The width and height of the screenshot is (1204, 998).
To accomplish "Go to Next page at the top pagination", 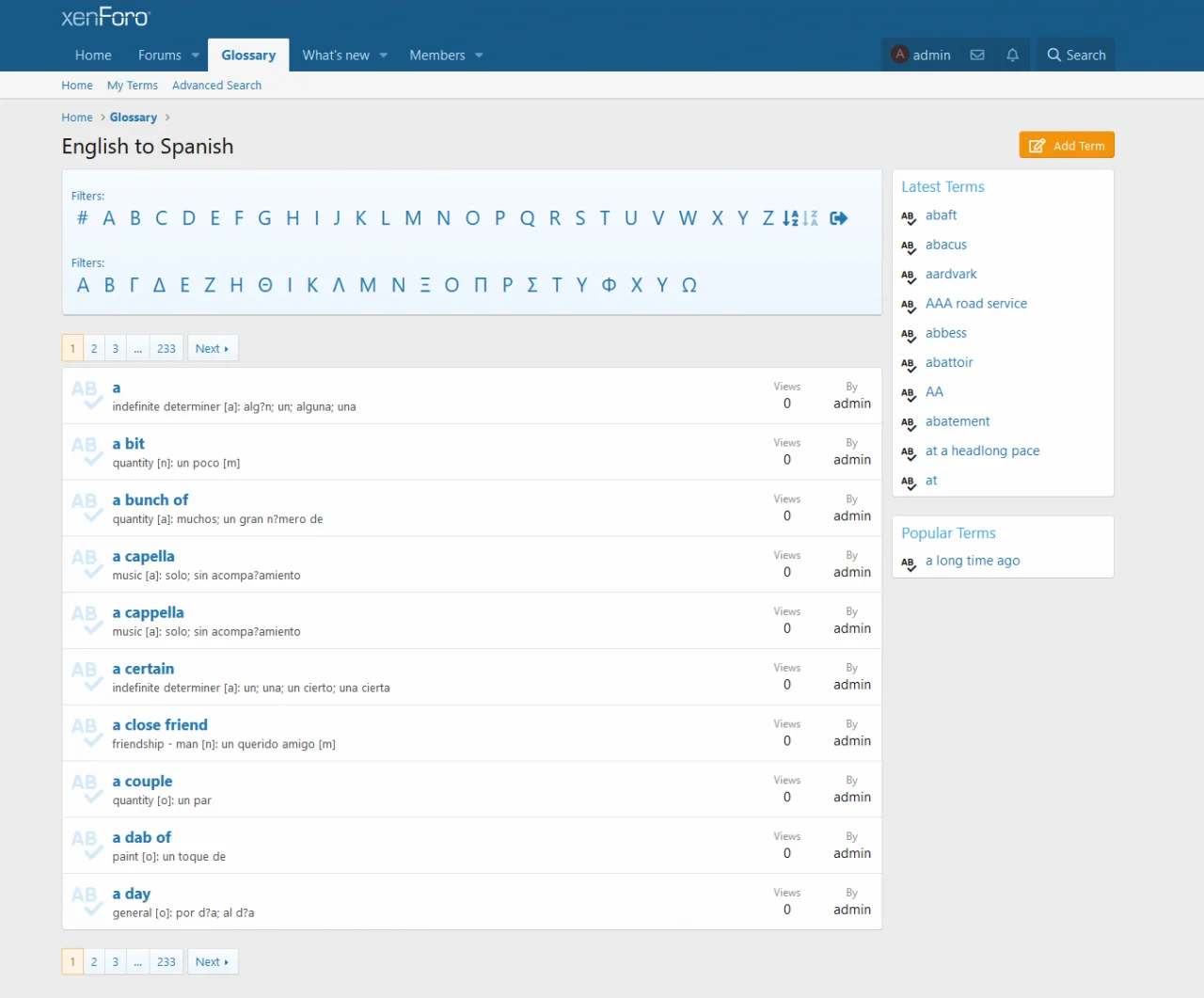I will click(212, 348).
